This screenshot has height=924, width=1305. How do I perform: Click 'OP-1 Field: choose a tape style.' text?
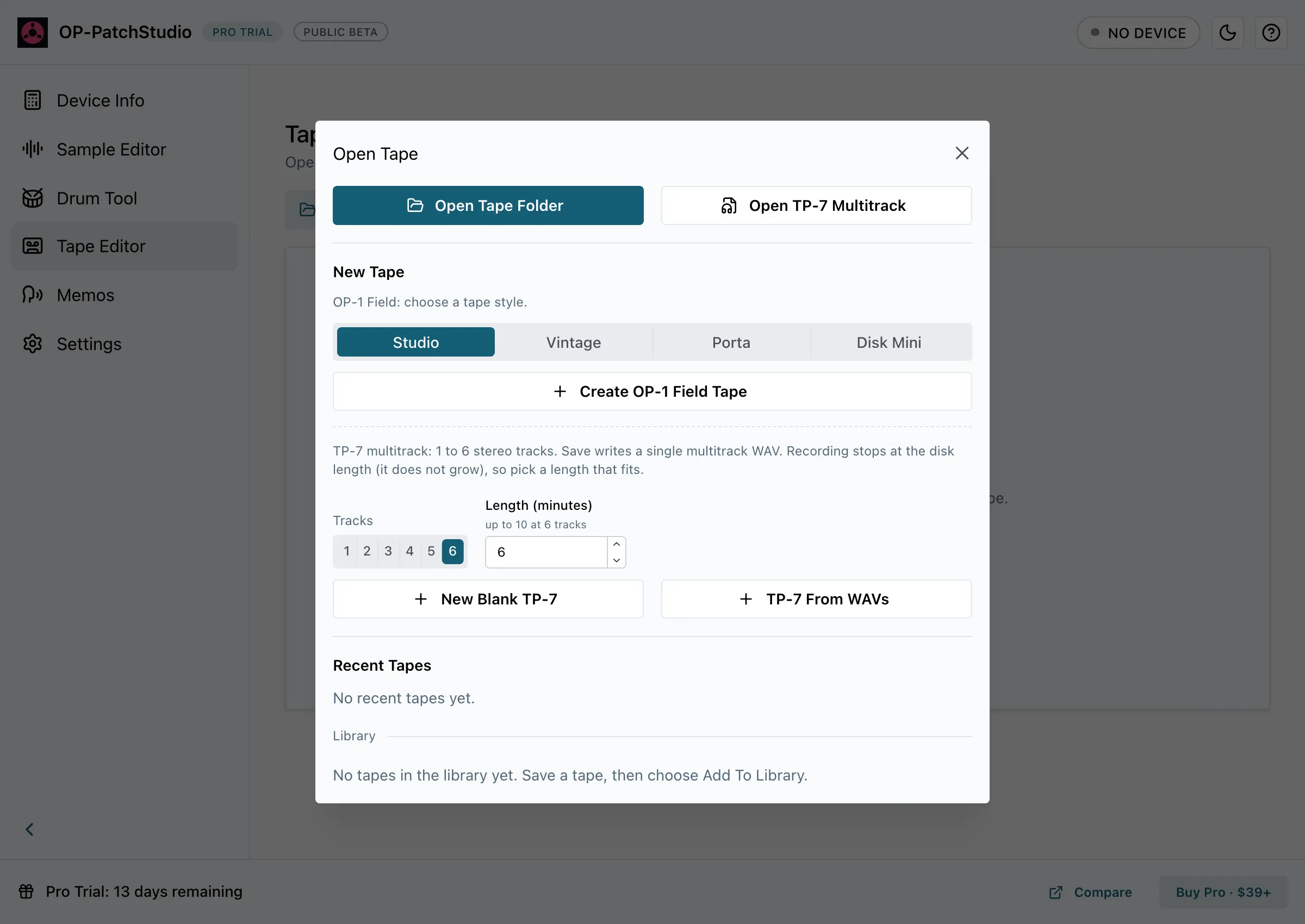[x=430, y=302]
